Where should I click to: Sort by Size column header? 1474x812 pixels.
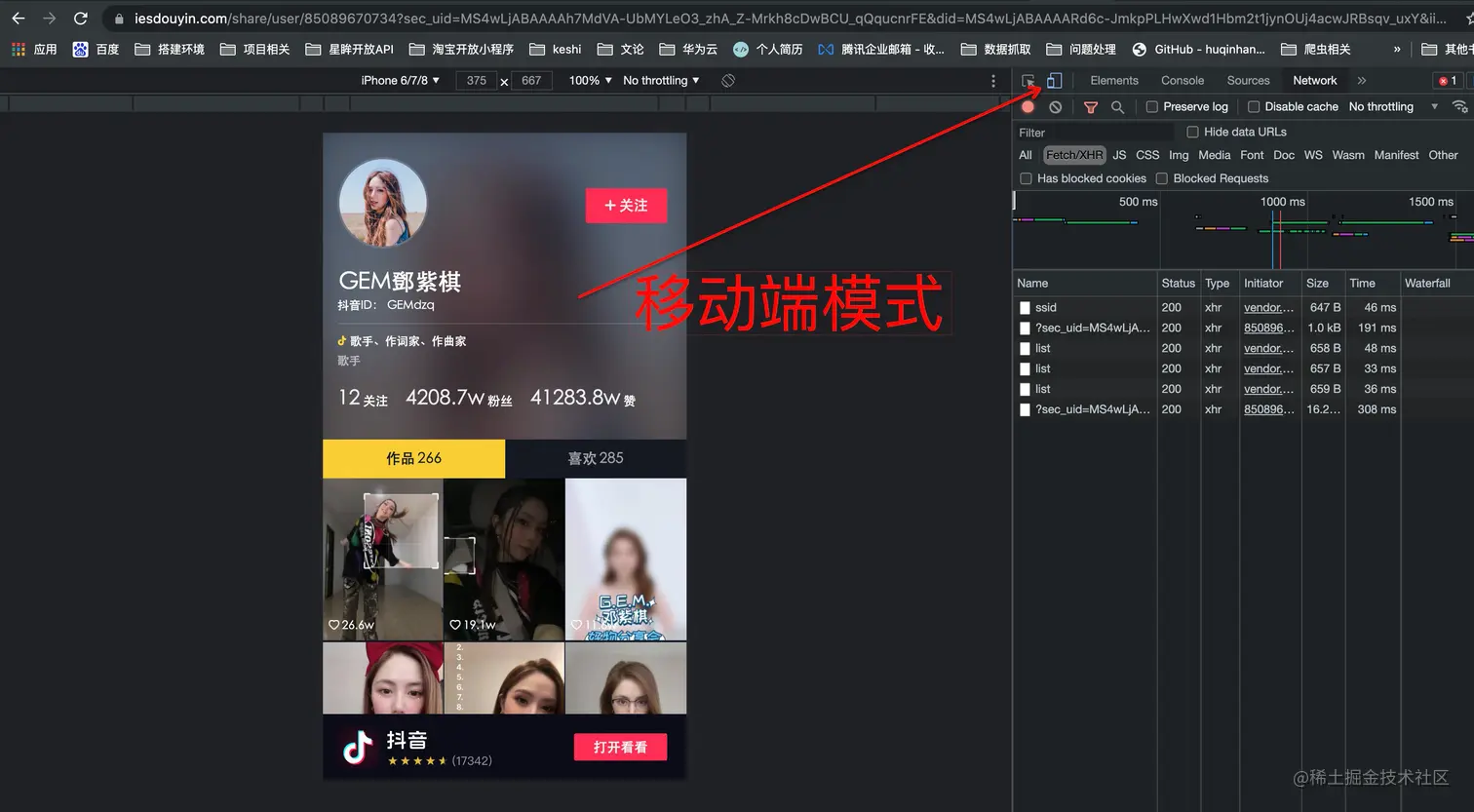point(1323,283)
